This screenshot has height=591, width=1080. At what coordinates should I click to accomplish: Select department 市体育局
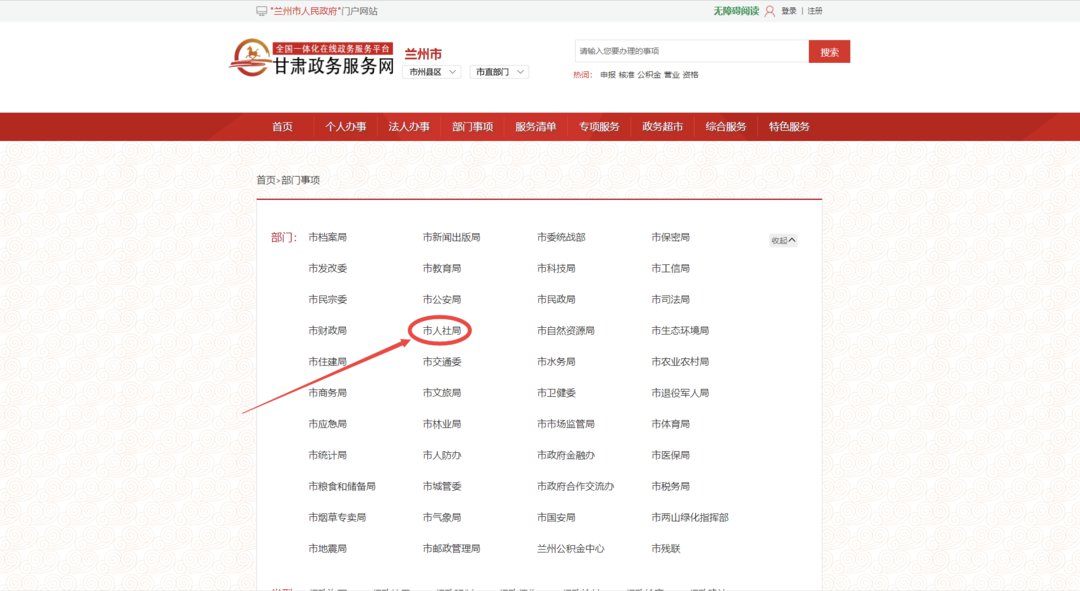[670, 424]
